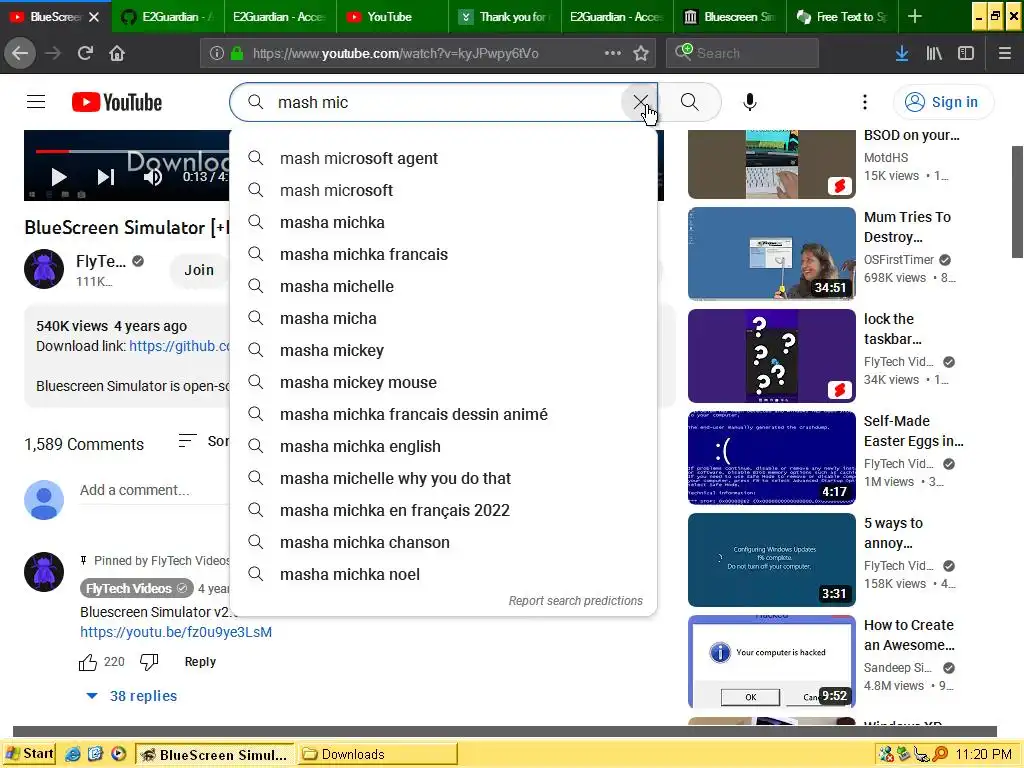This screenshot has width=1024, height=768.
Task: Click the taskbar clock 11:20 PM
Action: pos(983,754)
